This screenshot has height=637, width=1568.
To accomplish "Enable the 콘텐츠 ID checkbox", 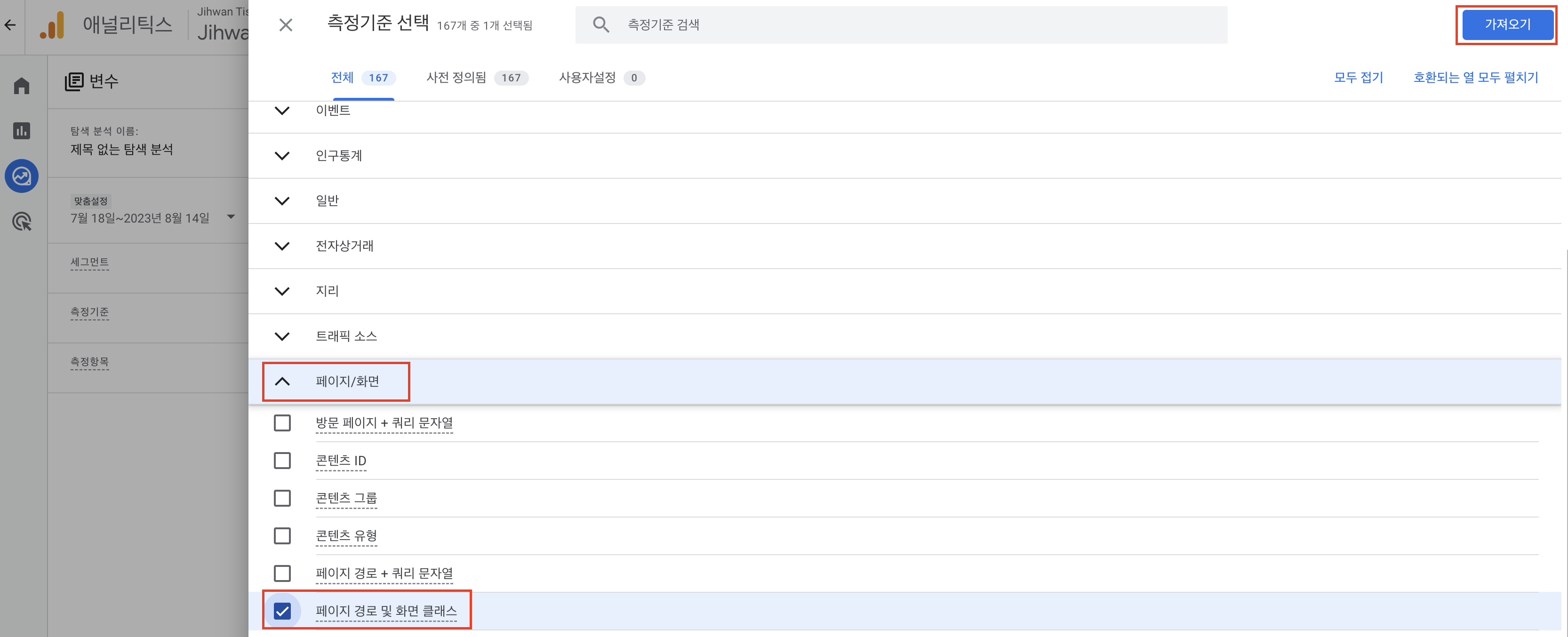I will [282, 461].
